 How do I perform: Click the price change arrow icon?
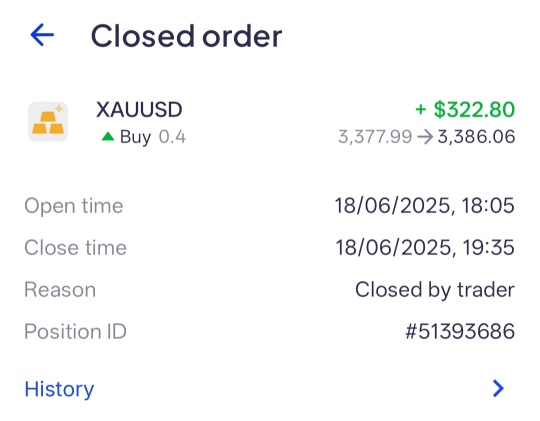425,137
